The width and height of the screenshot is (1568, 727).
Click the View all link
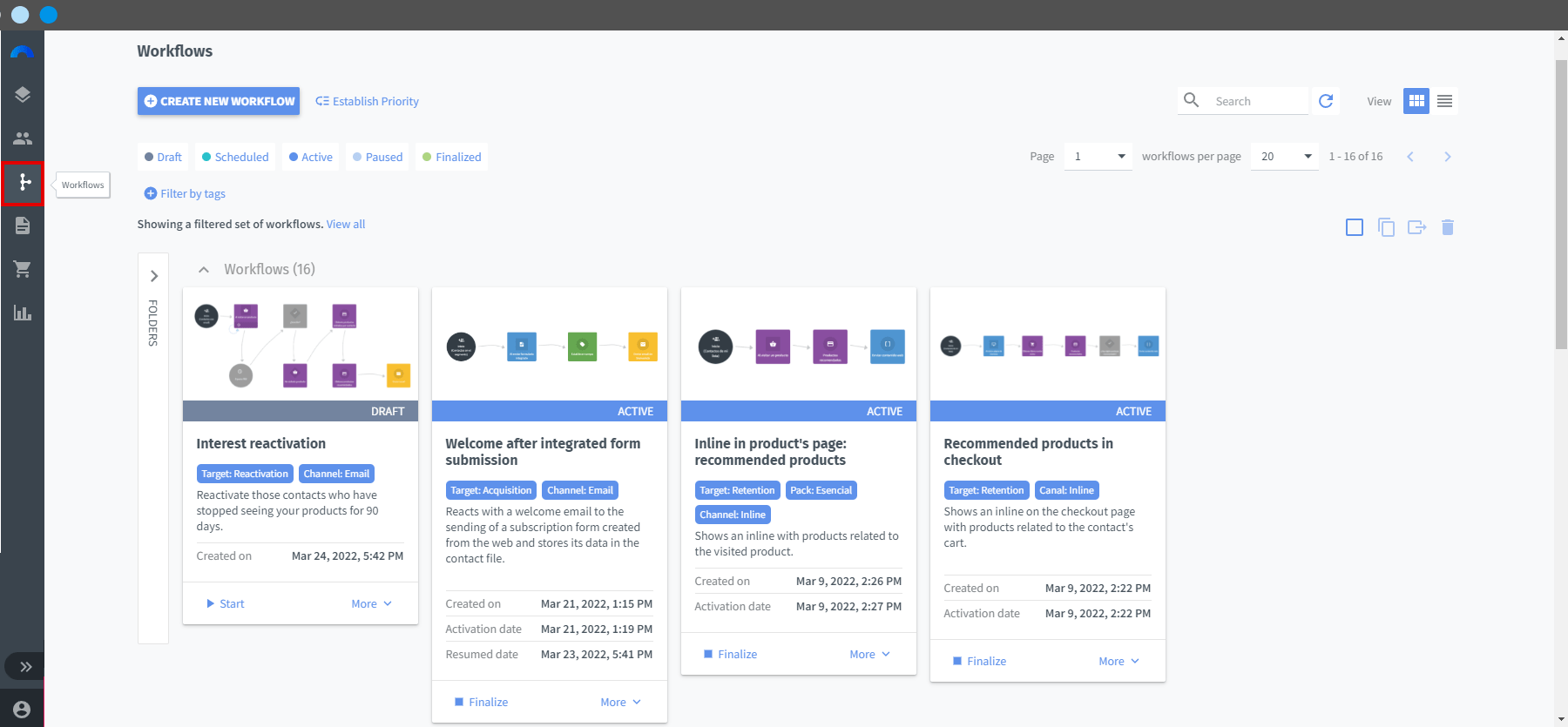346,224
